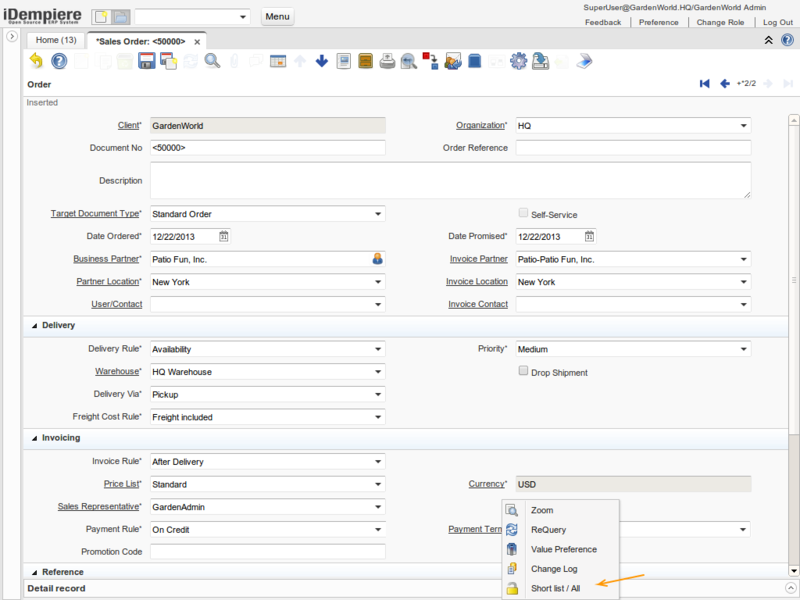800x600 pixels.
Task: Open the Warehouse dropdown
Action: point(378,372)
